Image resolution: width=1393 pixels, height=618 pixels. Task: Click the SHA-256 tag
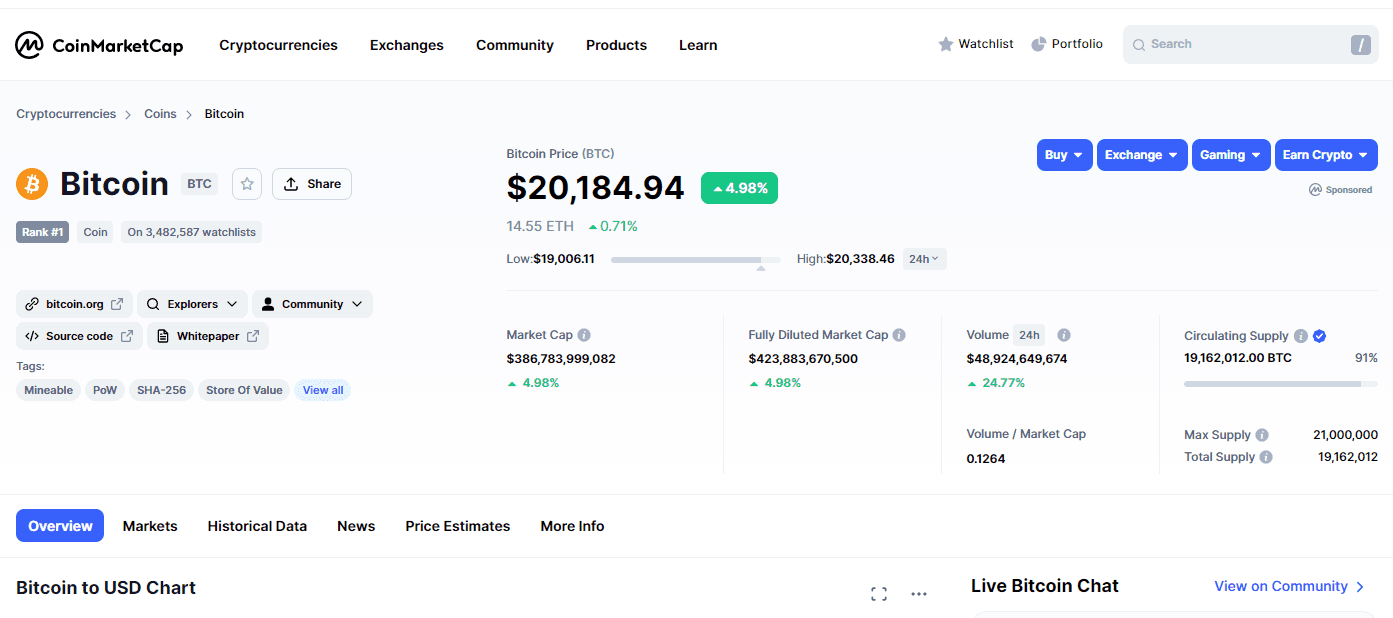tap(161, 390)
